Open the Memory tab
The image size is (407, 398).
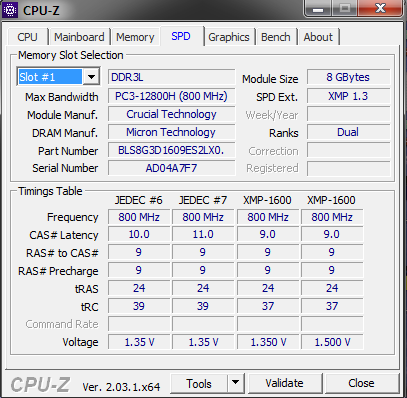tap(135, 37)
